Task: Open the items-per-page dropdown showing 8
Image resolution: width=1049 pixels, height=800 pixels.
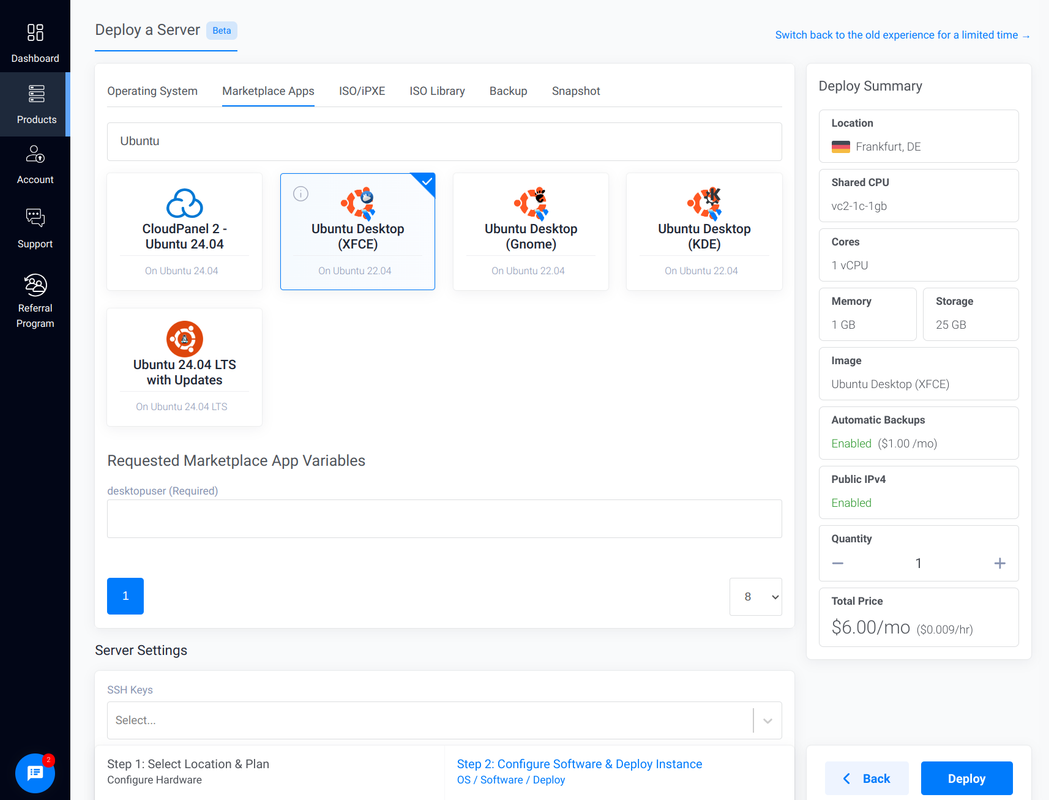Action: [x=756, y=597]
